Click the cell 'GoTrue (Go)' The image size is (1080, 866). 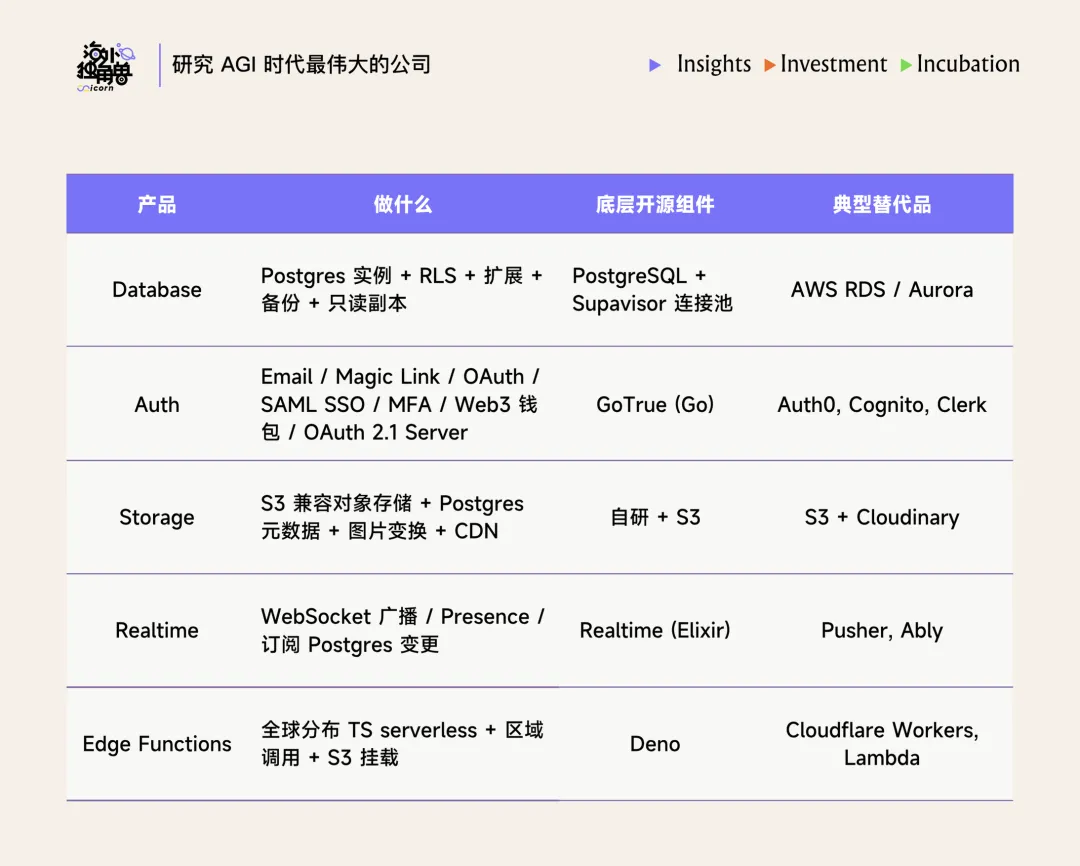coord(655,404)
